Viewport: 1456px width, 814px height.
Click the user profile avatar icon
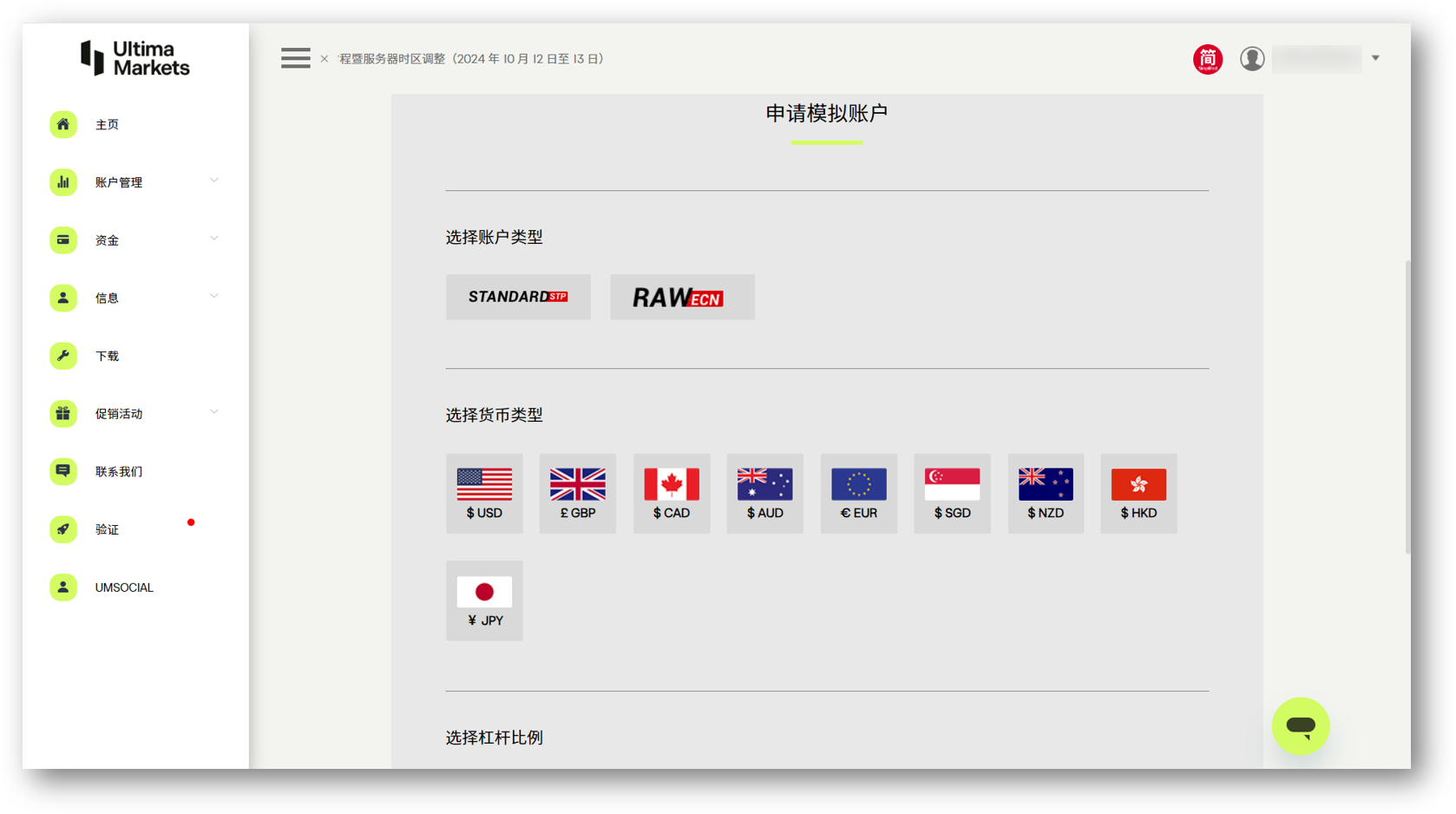1251,58
